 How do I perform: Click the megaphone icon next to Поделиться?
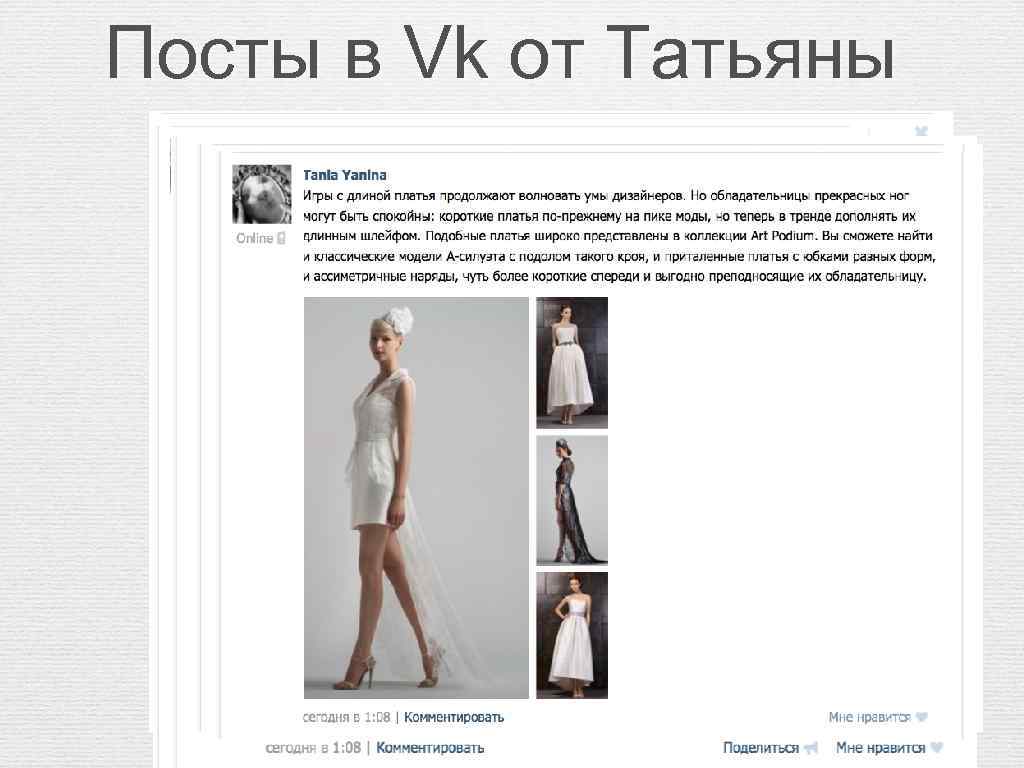pyautogui.click(x=810, y=748)
